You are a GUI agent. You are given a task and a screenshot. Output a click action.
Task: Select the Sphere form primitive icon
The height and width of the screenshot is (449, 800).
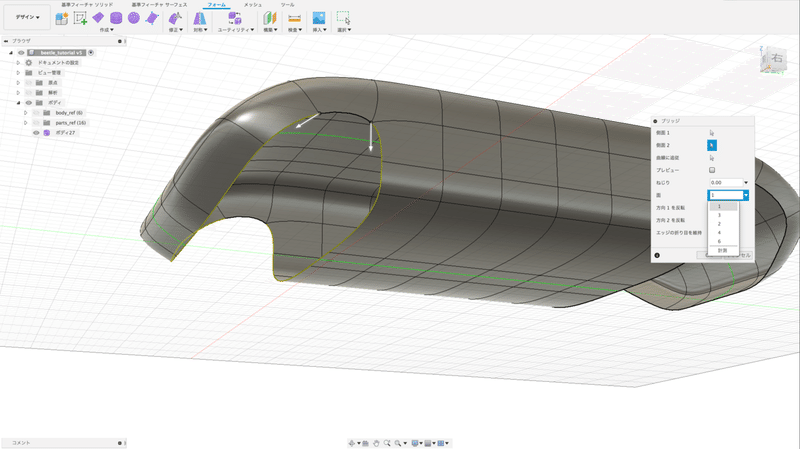click(135, 18)
